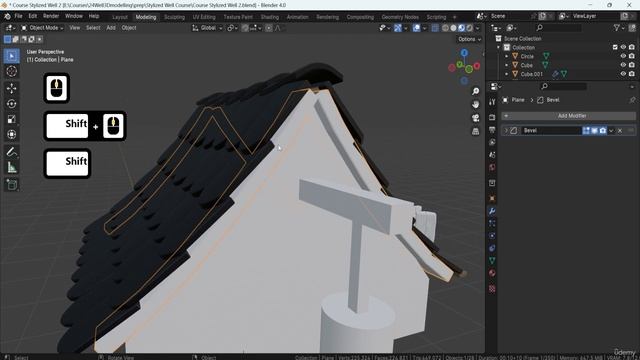Open Bevel modifier extra options arrow
This screenshot has height=360, width=640.
pos(611,131)
